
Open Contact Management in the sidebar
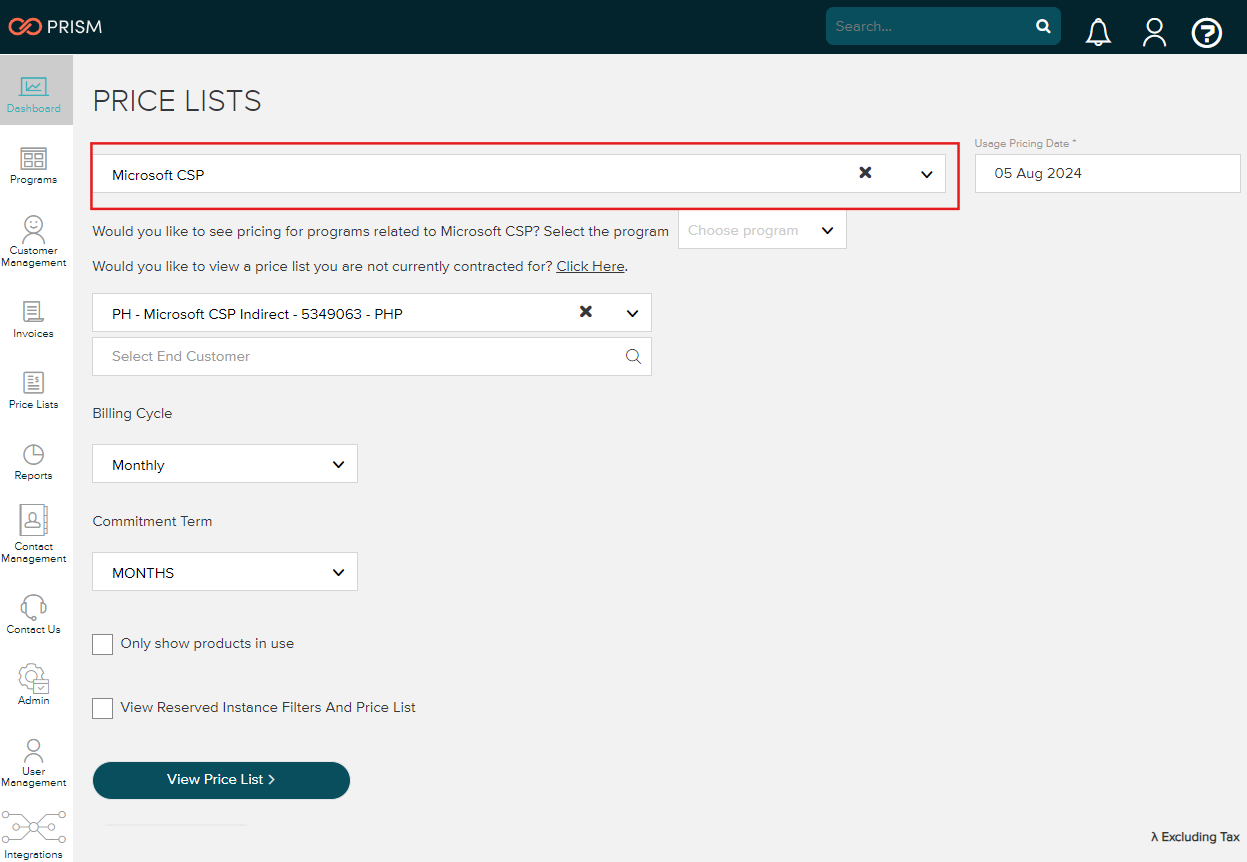click(x=34, y=535)
